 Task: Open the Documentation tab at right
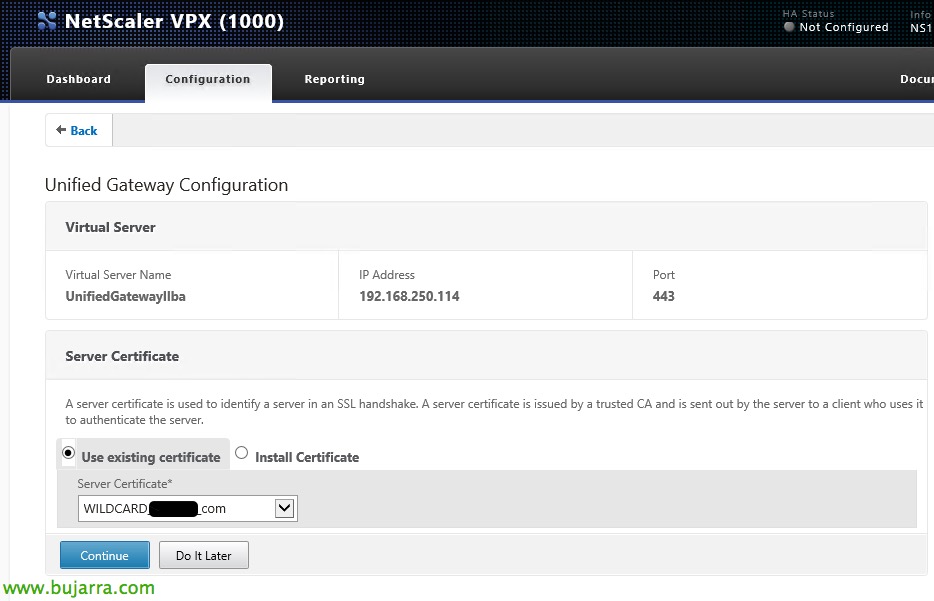[x=917, y=79]
